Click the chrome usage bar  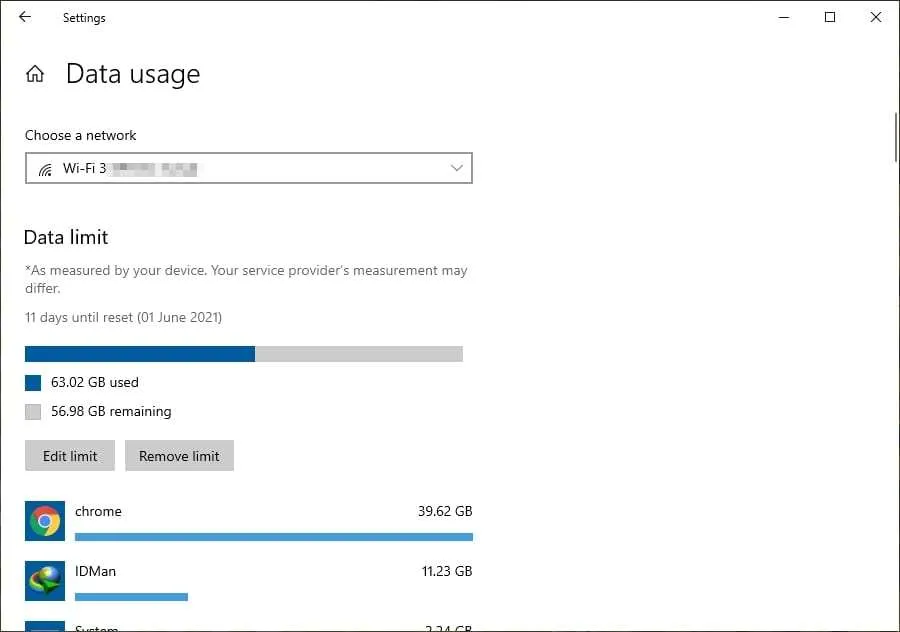[274, 537]
